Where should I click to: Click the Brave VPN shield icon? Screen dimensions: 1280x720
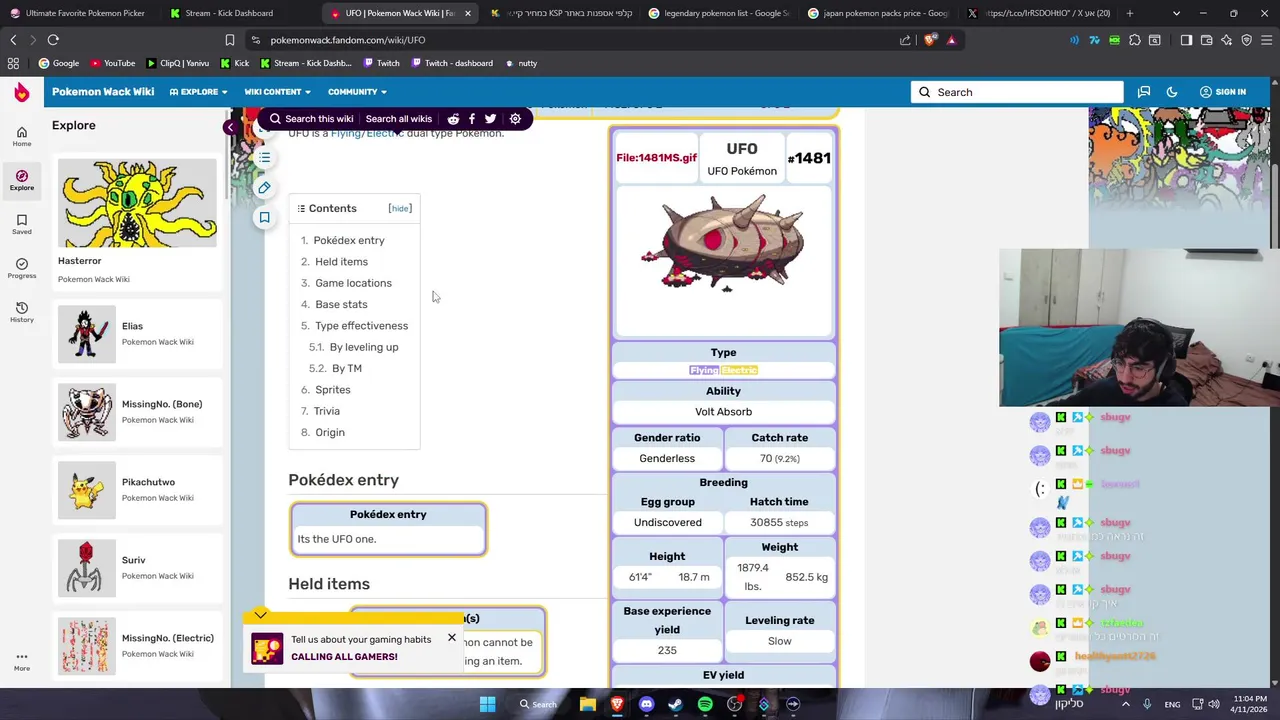[x=1246, y=40]
